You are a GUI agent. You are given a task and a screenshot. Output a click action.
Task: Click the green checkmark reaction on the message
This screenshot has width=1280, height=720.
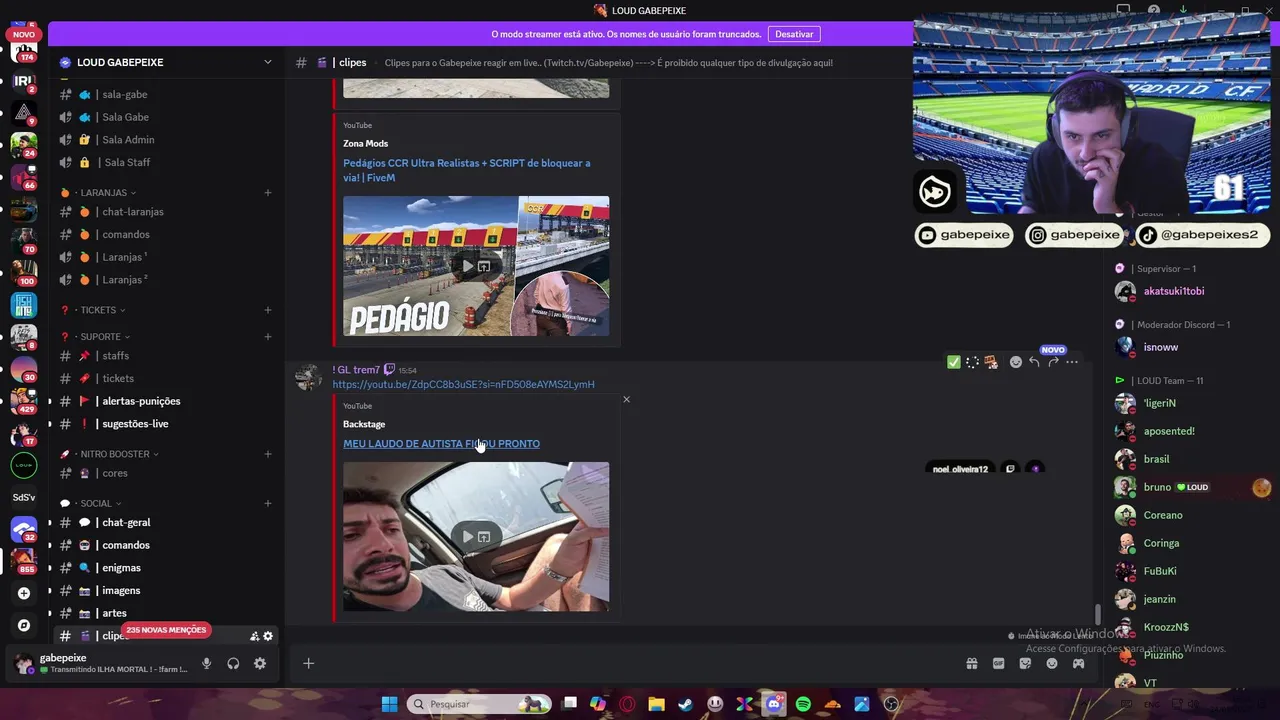click(x=954, y=362)
